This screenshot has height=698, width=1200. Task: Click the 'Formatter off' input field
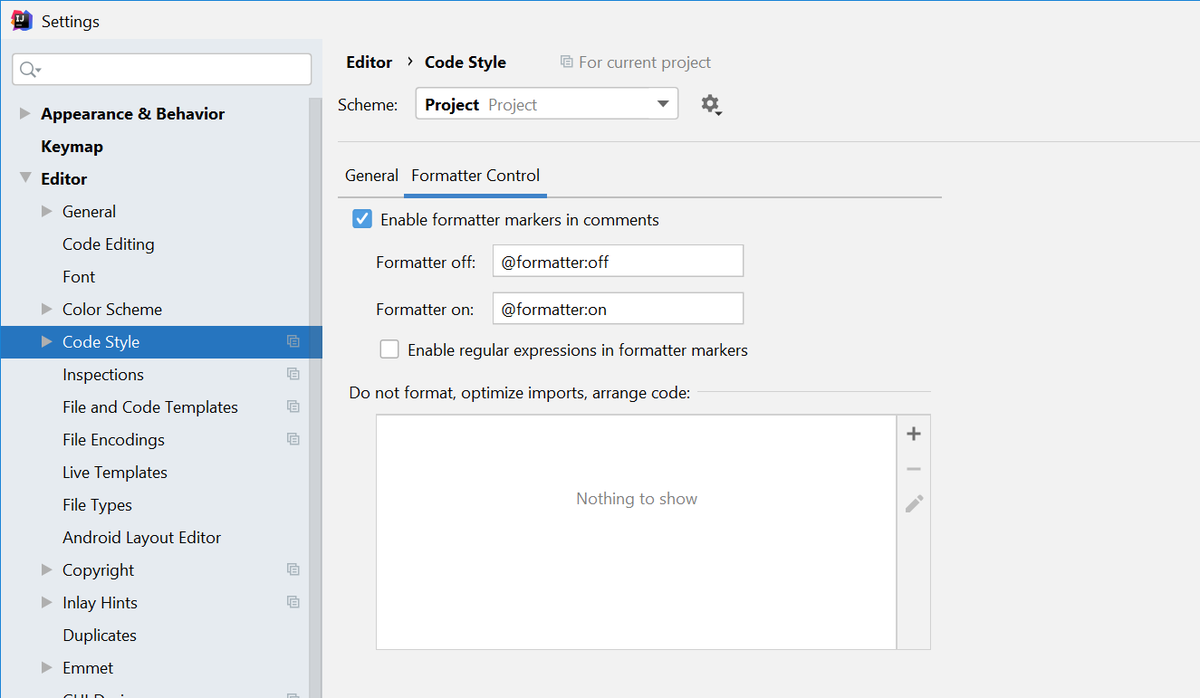(617, 260)
